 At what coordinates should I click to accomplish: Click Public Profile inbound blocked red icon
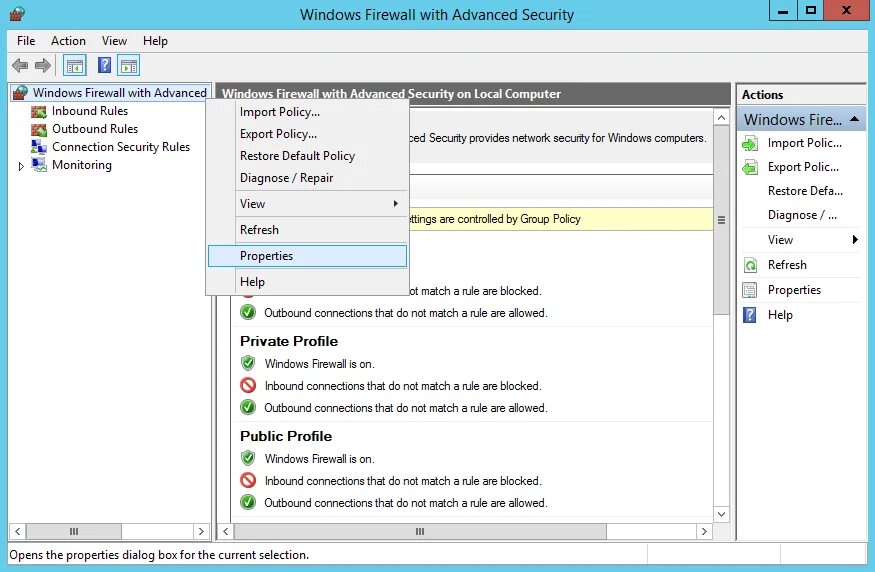coord(248,480)
